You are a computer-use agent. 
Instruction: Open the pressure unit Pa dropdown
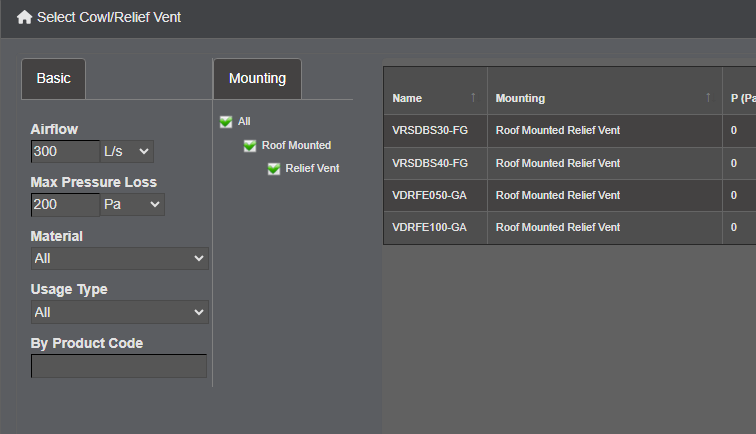point(132,204)
